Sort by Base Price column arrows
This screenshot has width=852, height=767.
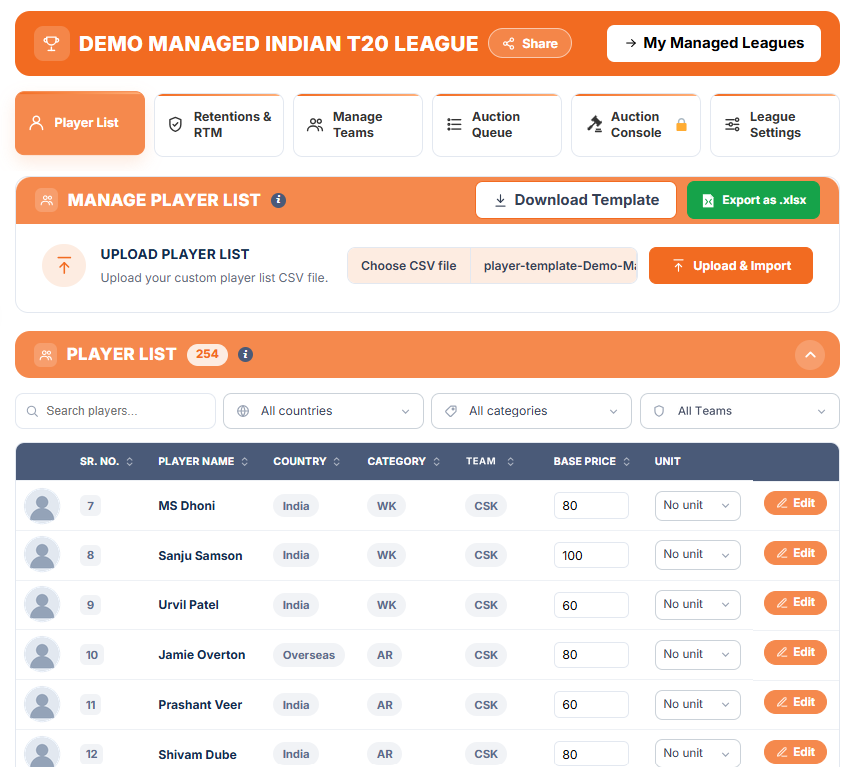pos(627,461)
